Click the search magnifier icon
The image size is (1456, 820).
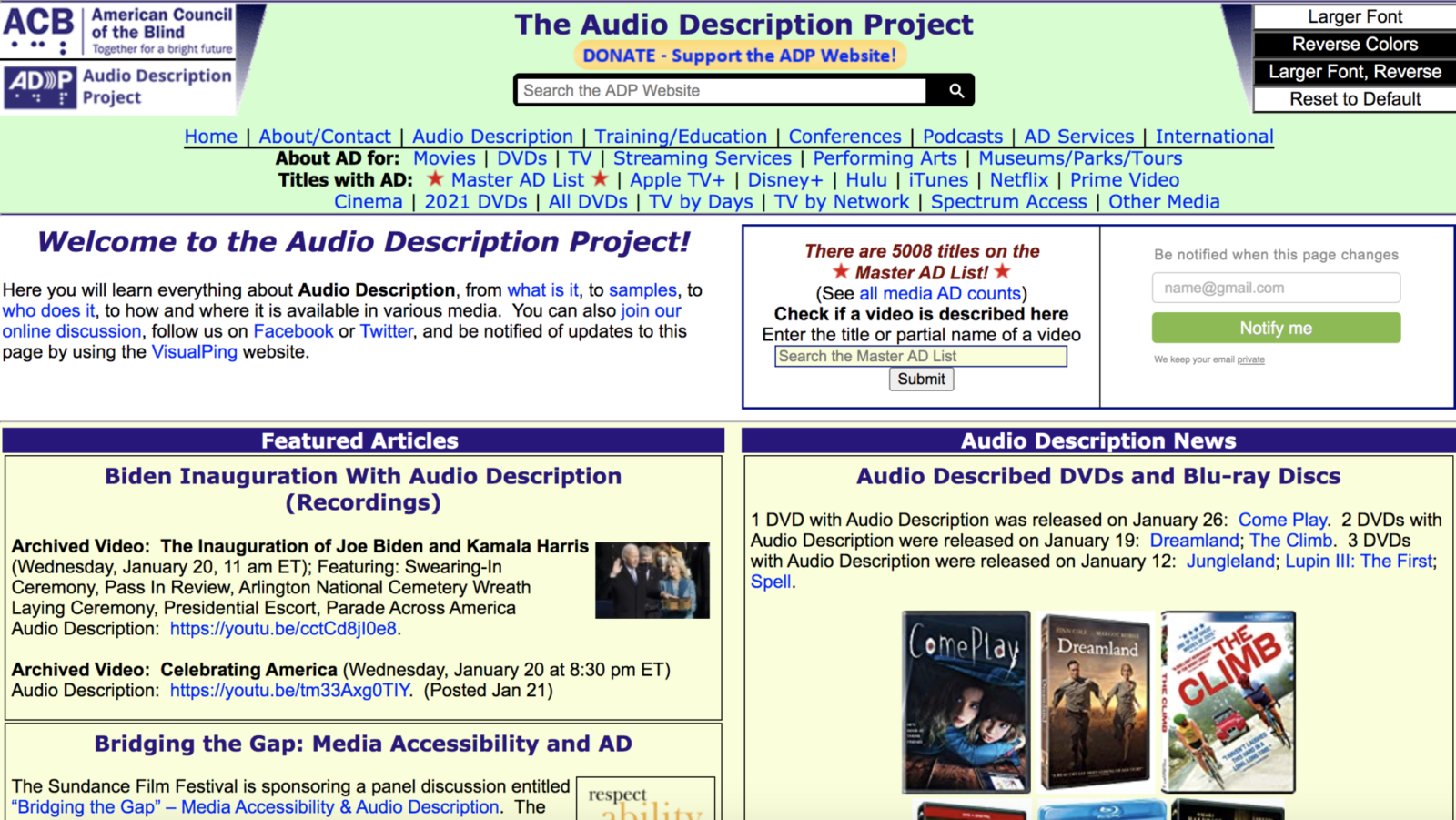coord(955,90)
